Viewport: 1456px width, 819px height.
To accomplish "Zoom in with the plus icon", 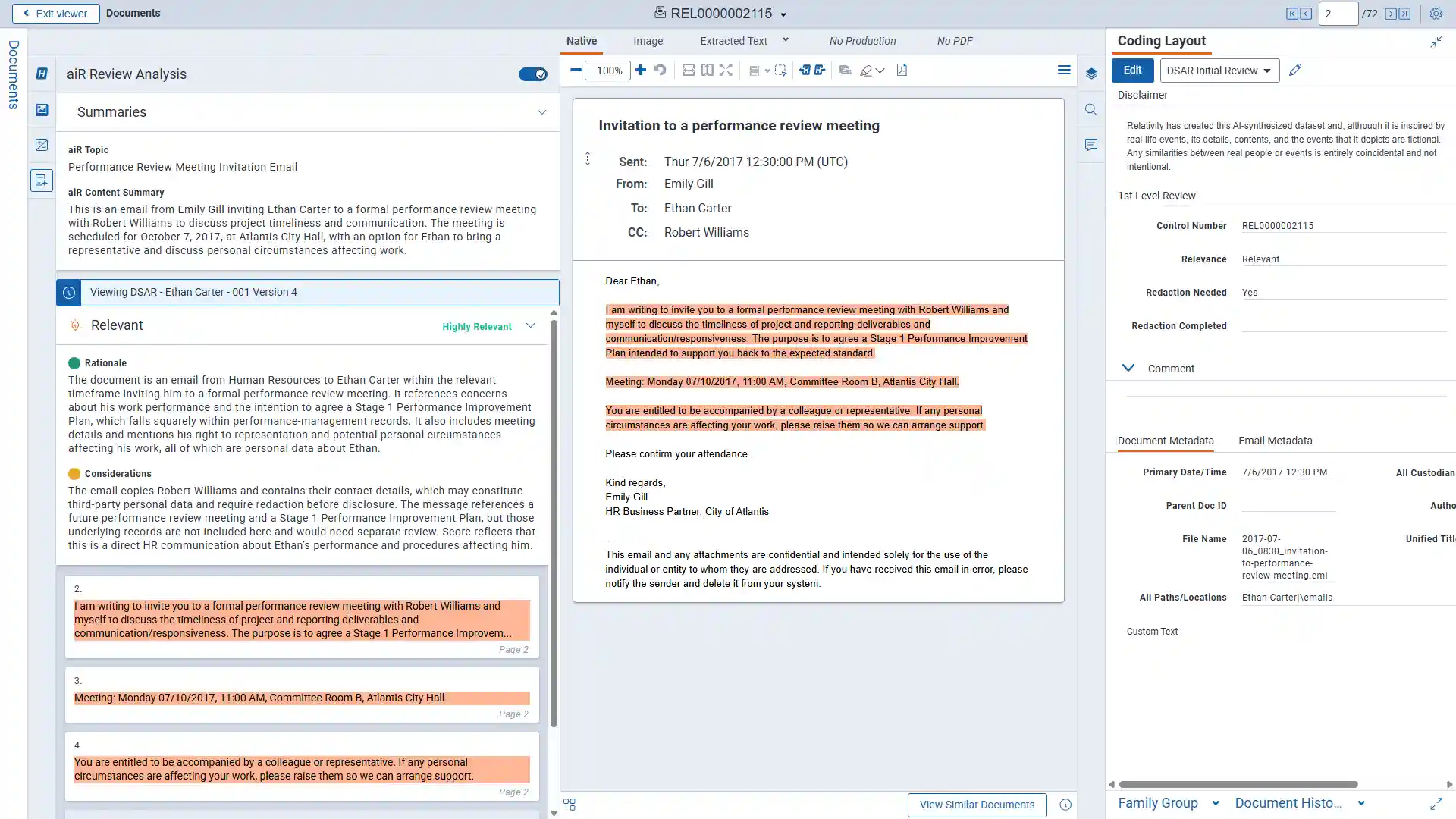I will pyautogui.click(x=641, y=71).
